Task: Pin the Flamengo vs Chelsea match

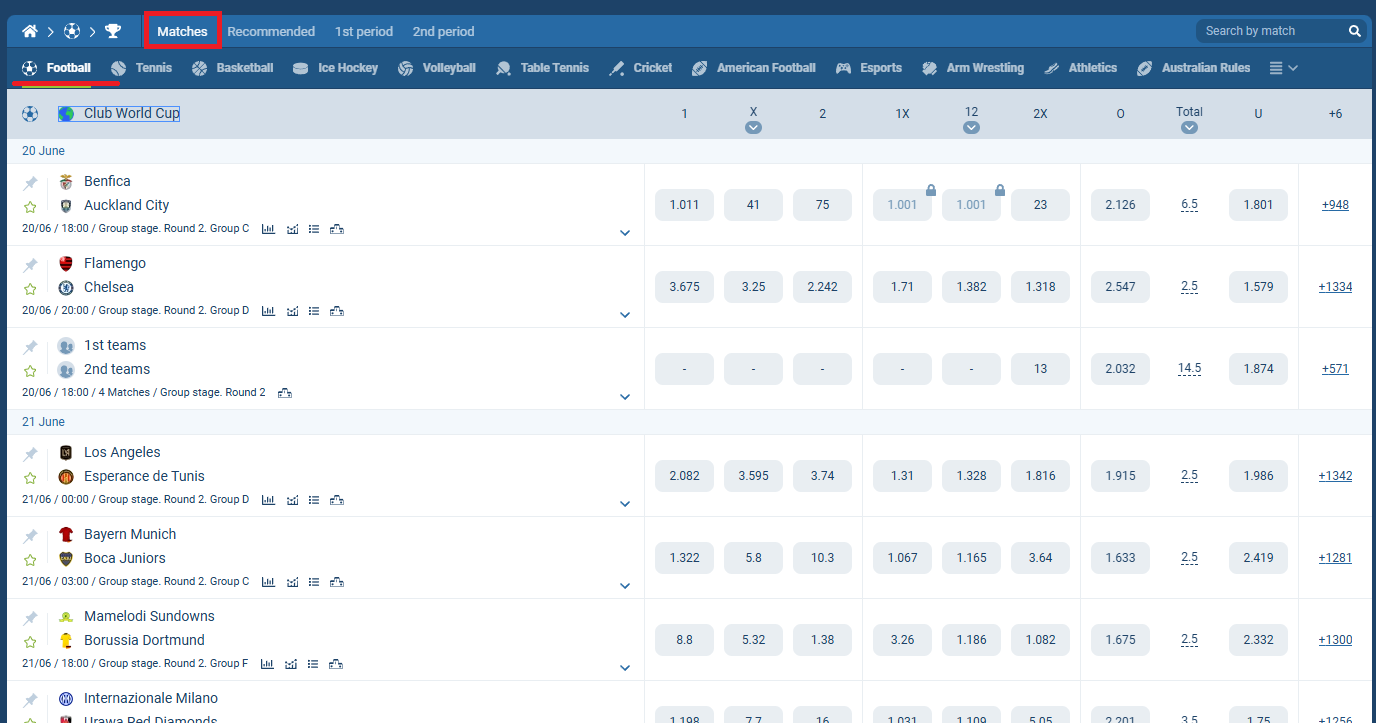Action: click(30, 265)
